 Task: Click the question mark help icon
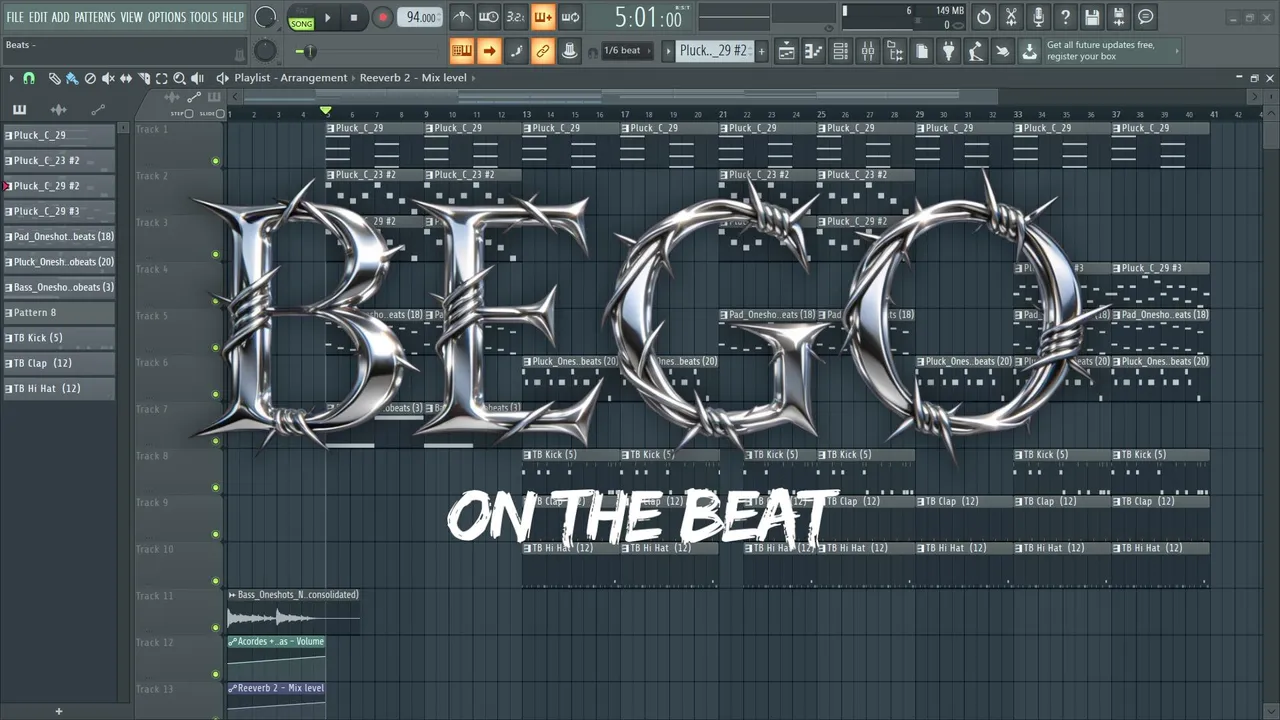coord(1065,17)
